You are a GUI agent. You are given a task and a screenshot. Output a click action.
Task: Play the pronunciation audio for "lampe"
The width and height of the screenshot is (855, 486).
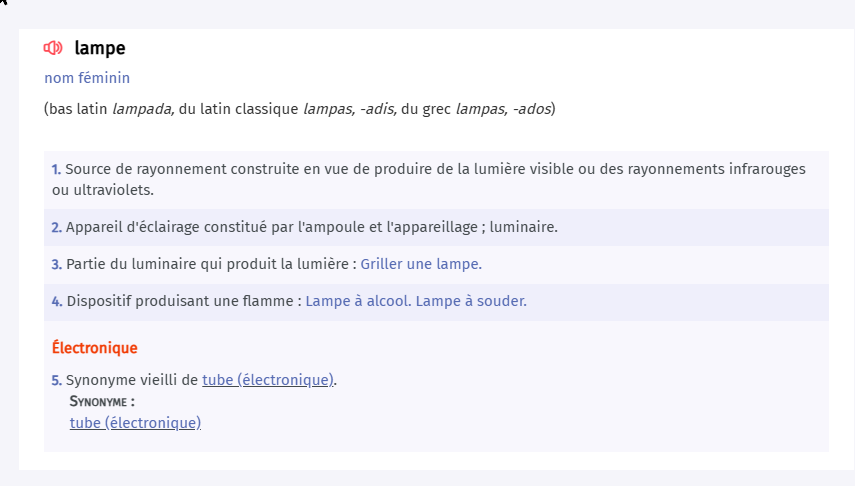click(53, 48)
